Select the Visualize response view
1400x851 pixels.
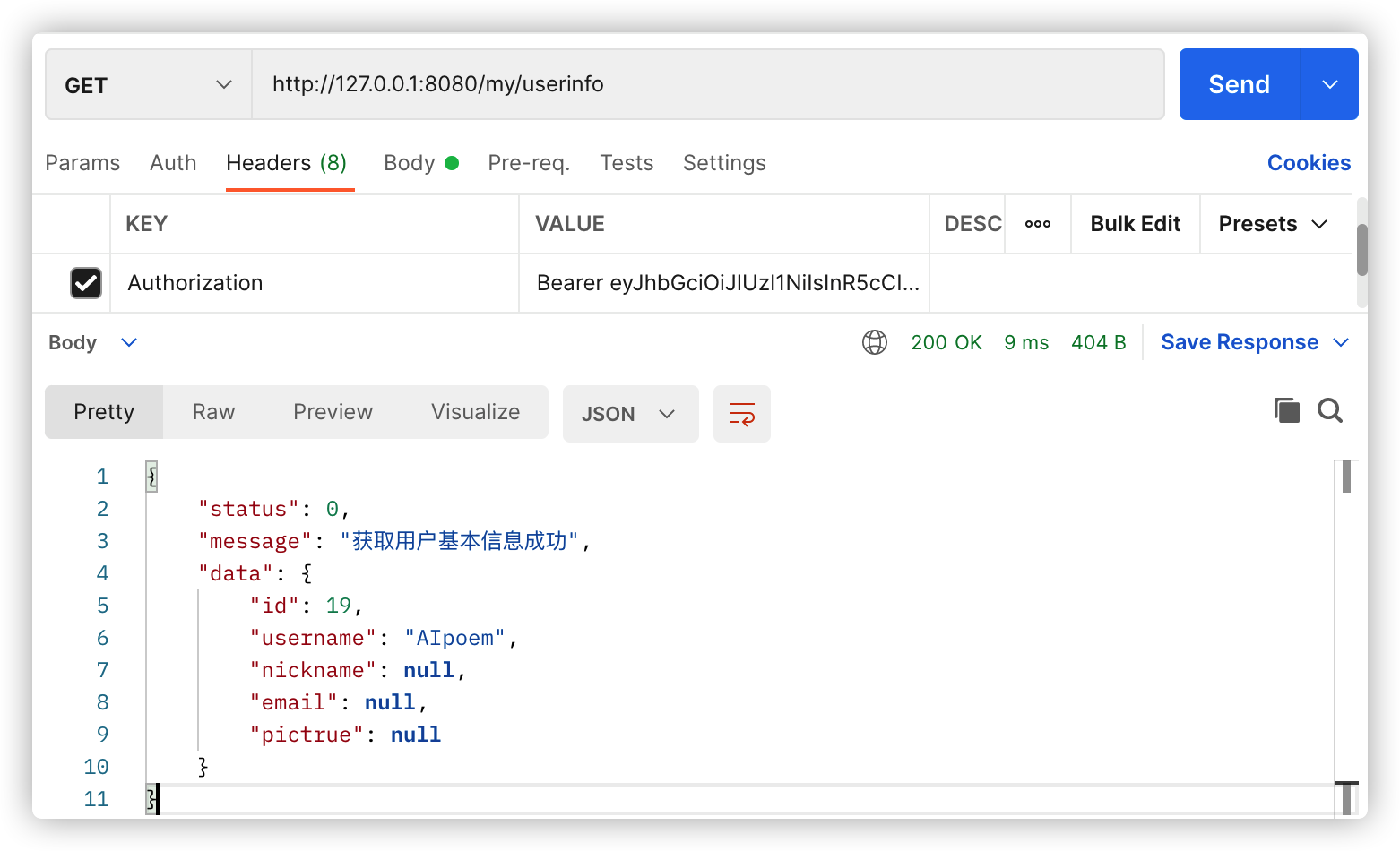475,412
